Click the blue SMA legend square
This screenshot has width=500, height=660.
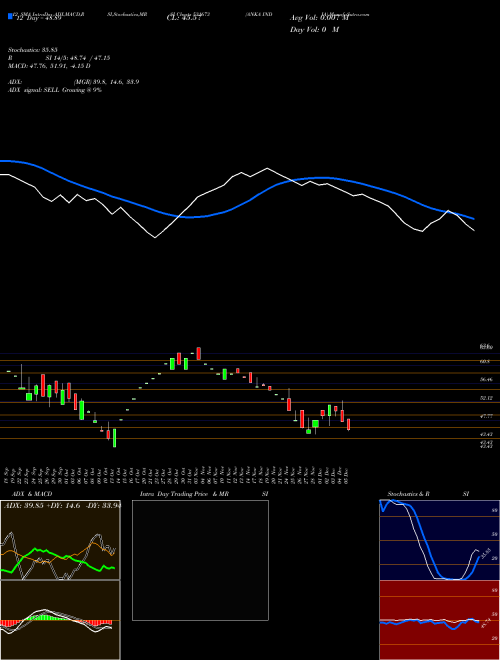pos(10,16)
